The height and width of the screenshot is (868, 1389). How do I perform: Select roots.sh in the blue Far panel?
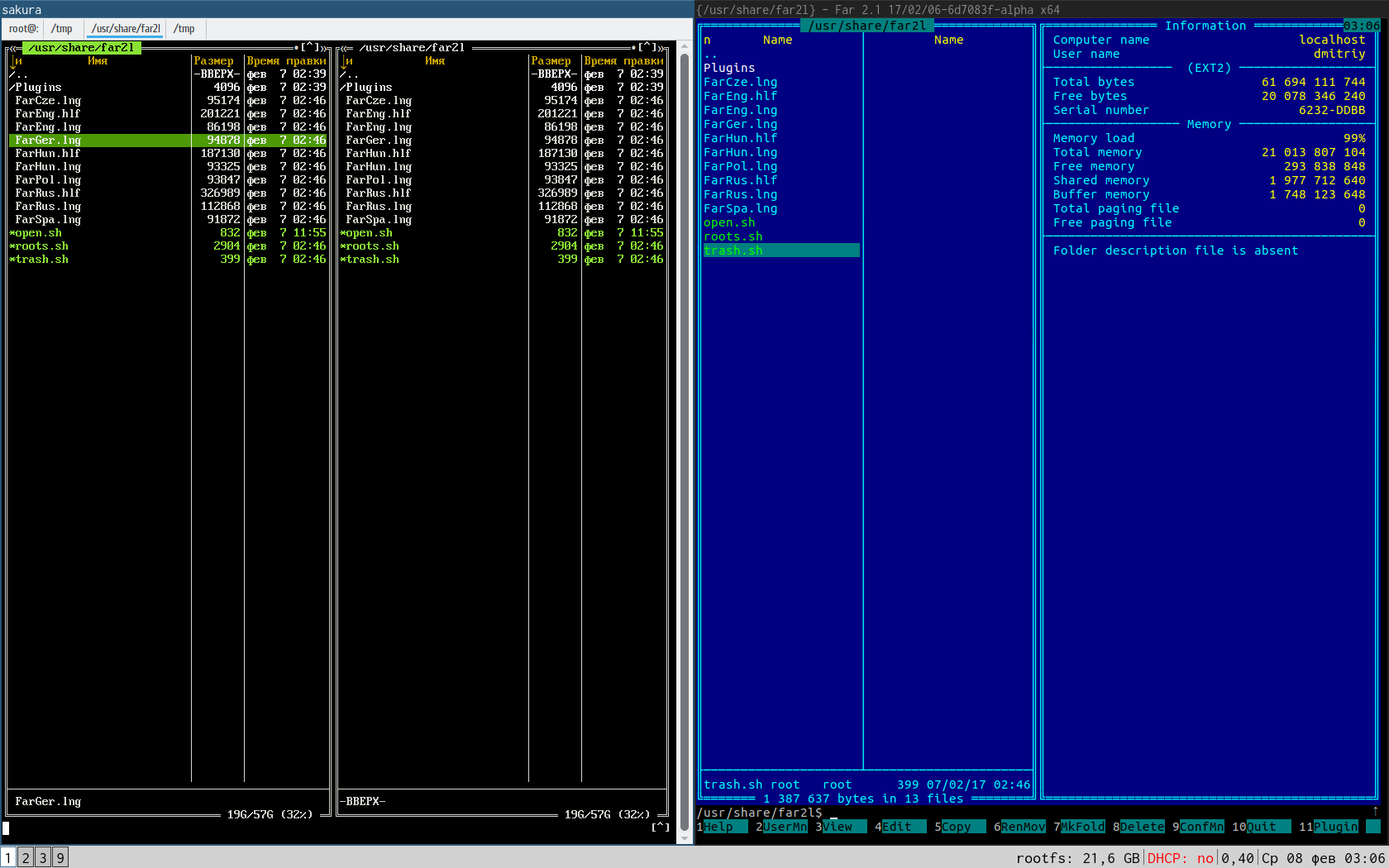click(733, 236)
